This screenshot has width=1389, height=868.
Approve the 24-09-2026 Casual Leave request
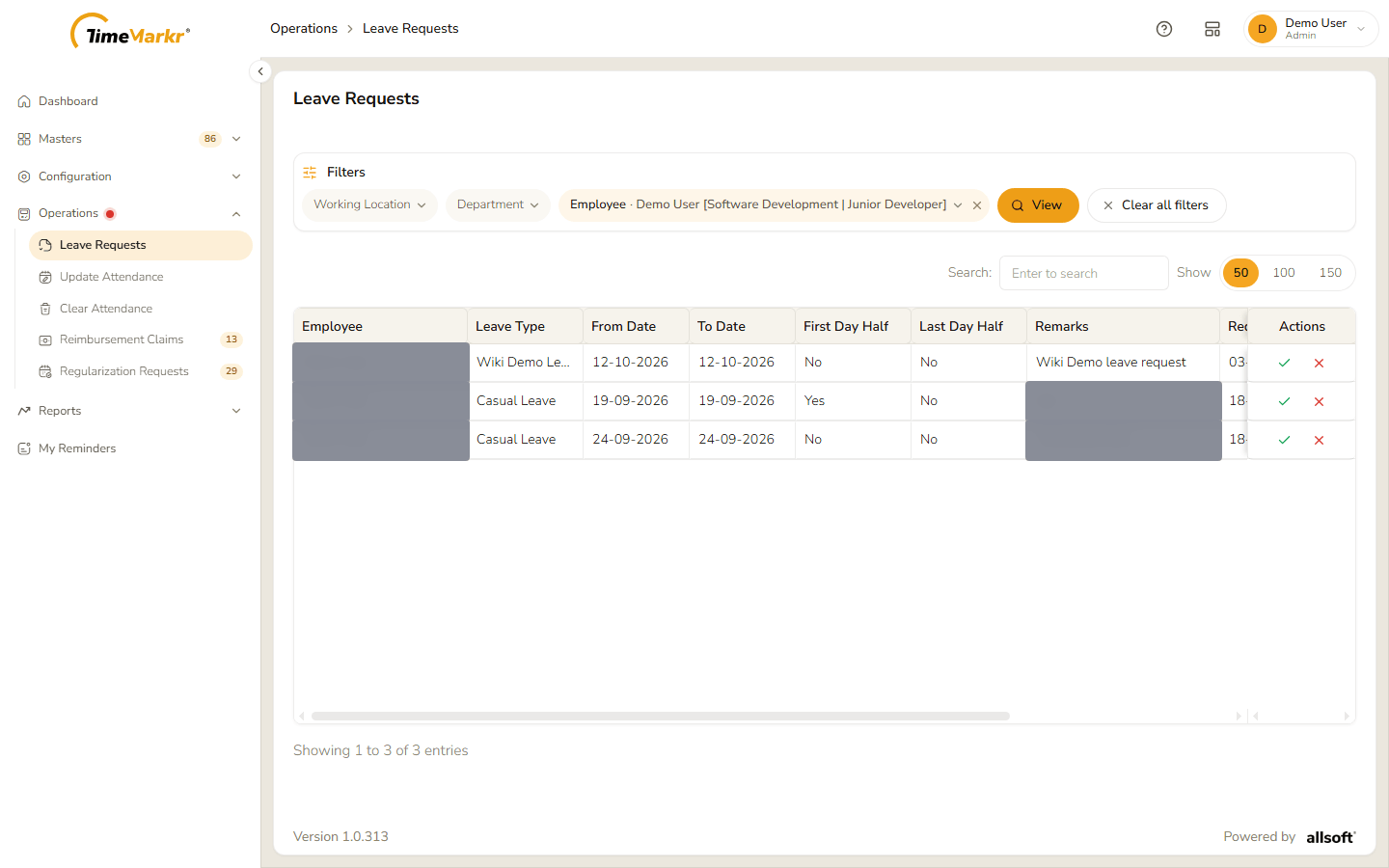point(1284,440)
